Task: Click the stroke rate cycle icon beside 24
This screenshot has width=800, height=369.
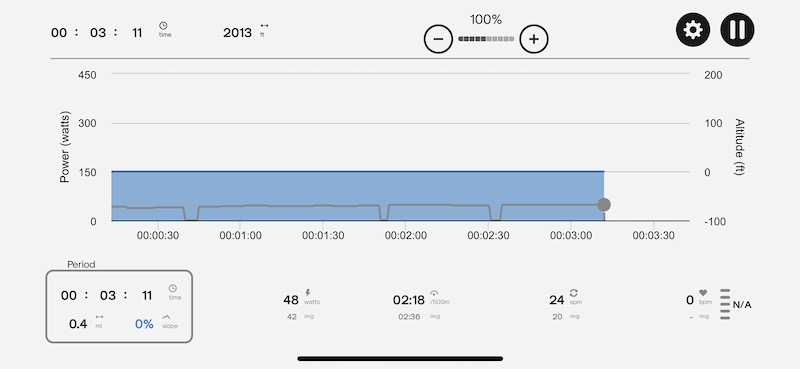Action: (573, 292)
